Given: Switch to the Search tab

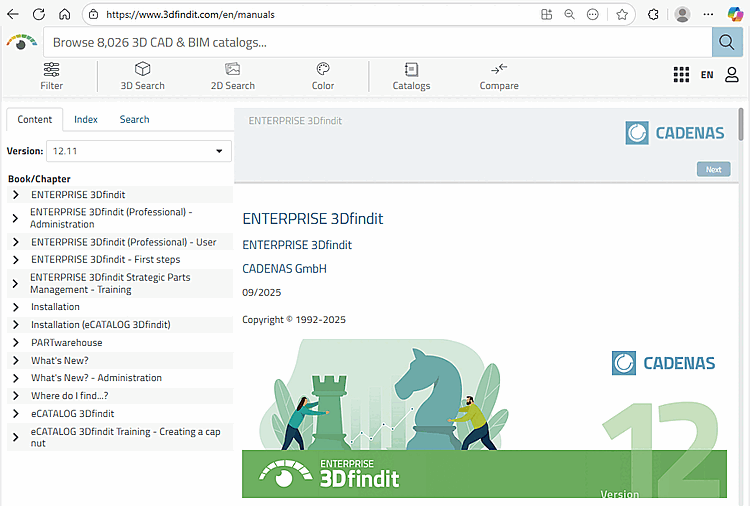Looking at the screenshot, I should [134, 120].
